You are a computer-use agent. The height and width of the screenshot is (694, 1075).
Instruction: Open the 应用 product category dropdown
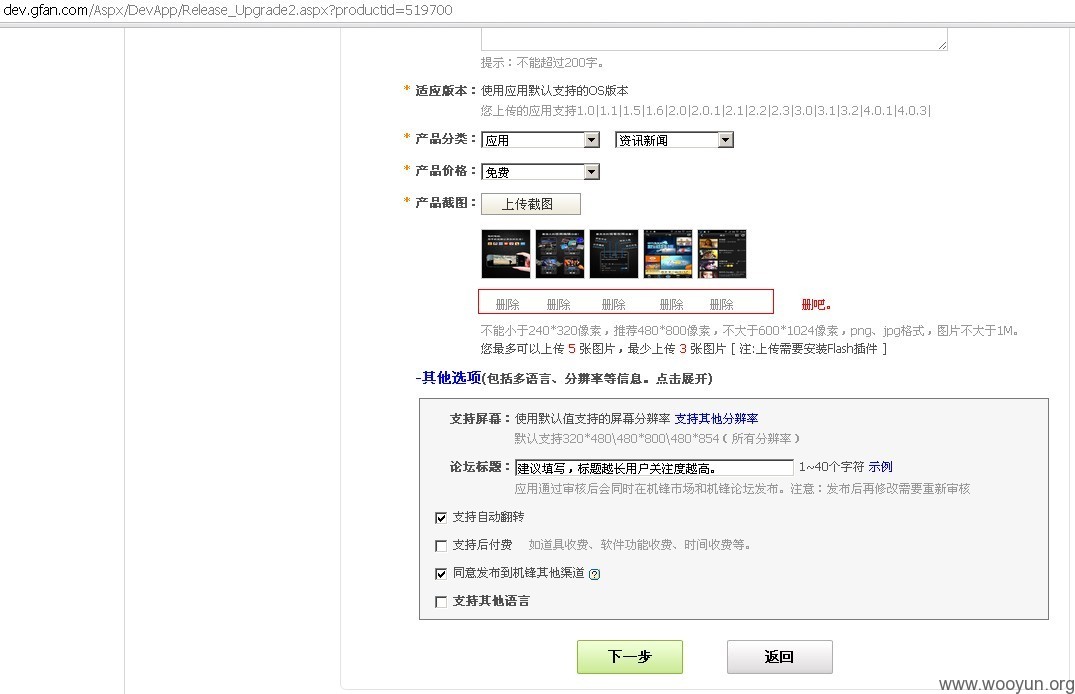(x=540, y=140)
